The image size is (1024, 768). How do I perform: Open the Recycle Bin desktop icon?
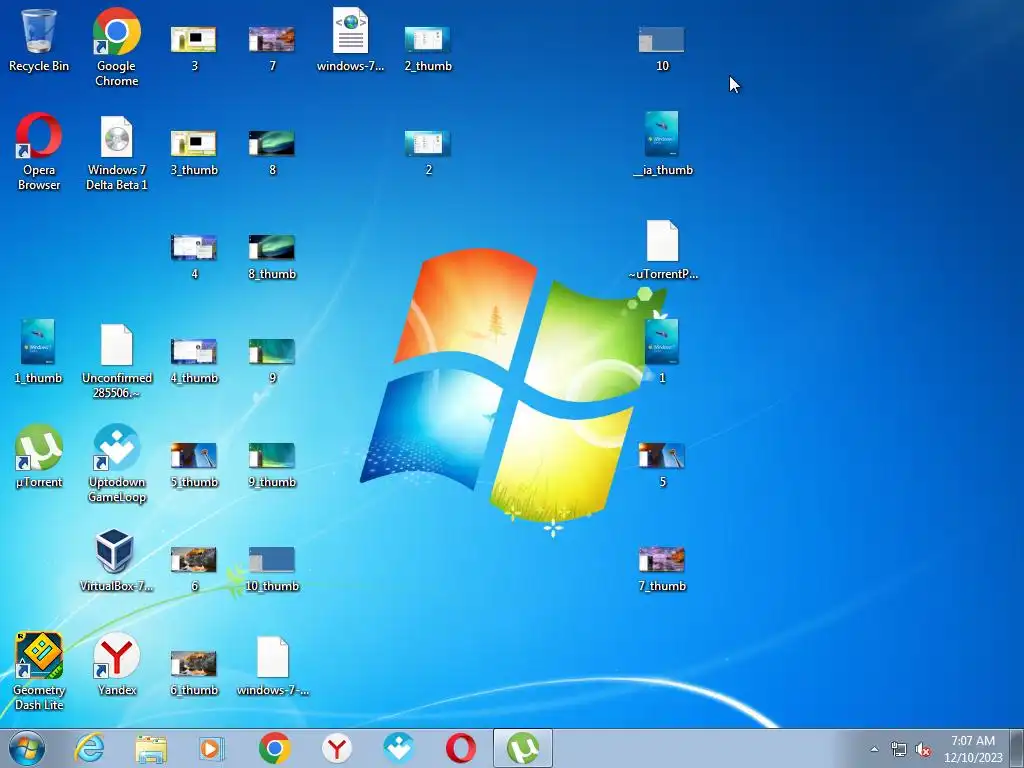tap(39, 40)
